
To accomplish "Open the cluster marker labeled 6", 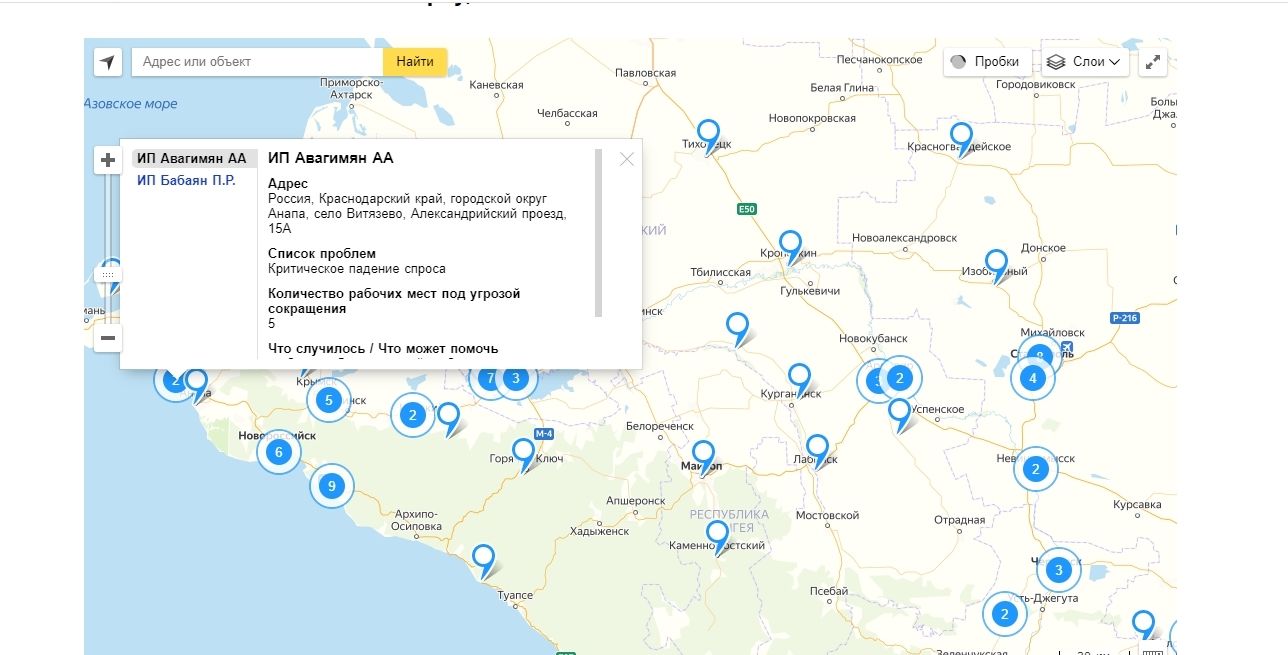I will pos(279,452).
